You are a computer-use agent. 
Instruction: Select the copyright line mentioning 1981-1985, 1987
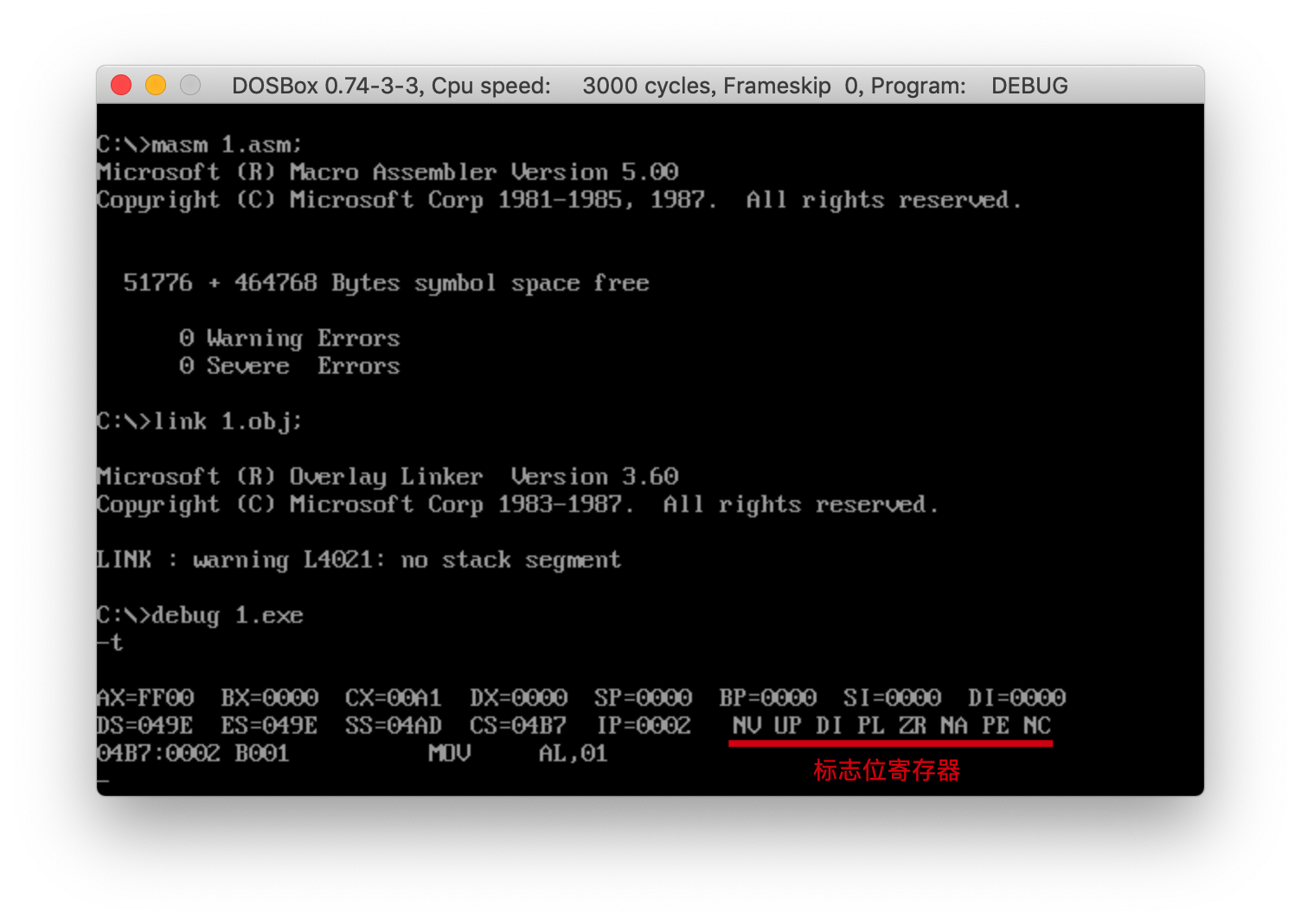[x=559, y=200]
